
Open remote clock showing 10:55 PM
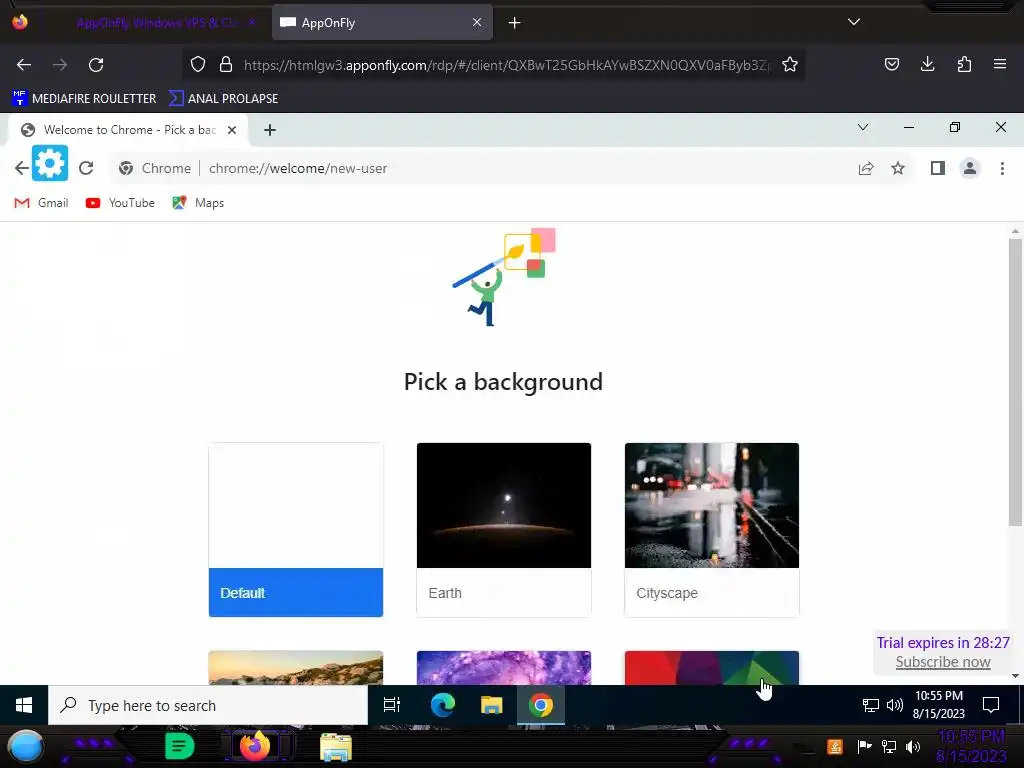[938, 705]
